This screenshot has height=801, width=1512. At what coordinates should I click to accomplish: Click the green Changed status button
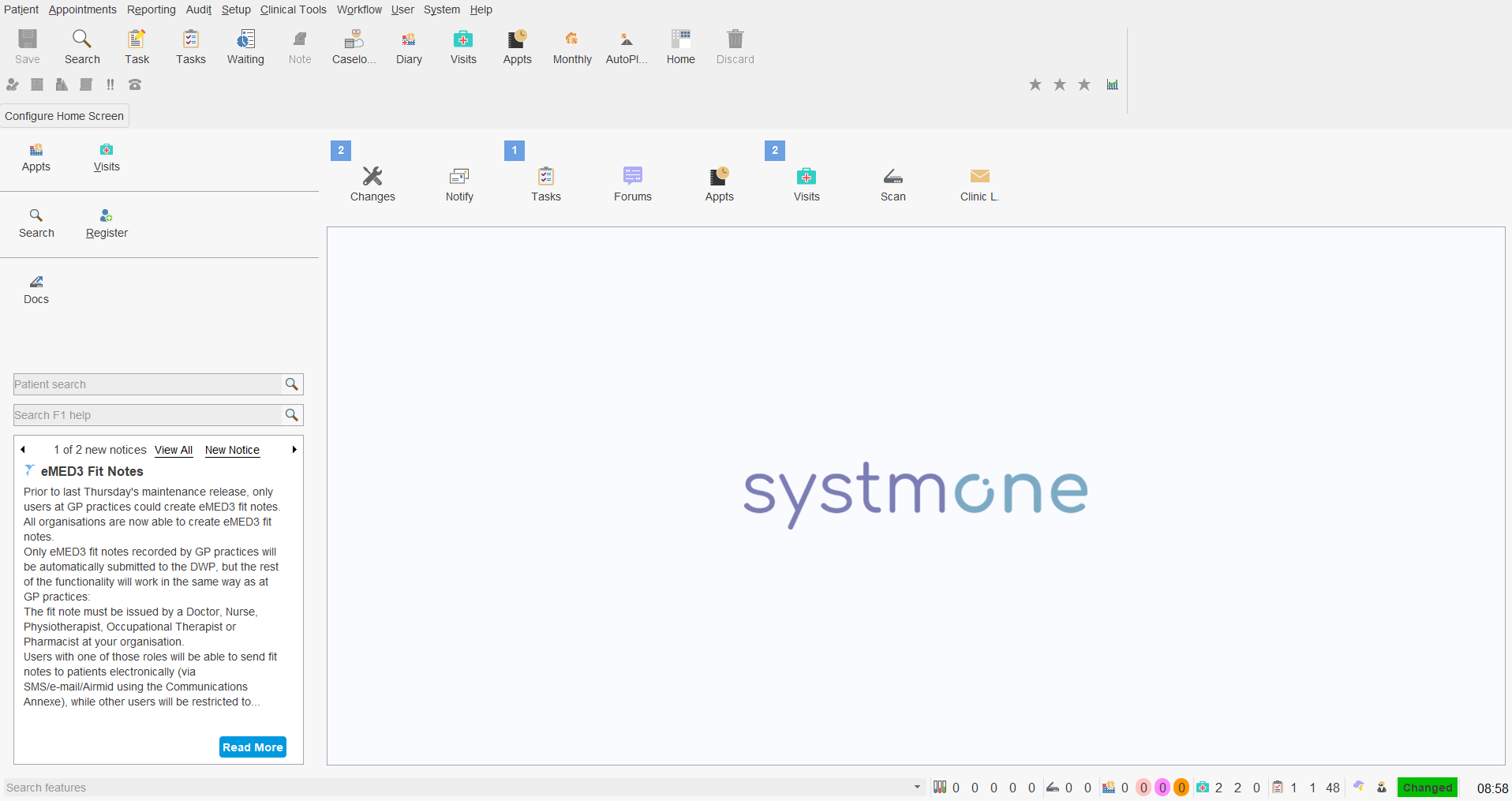click(1427, 787)
